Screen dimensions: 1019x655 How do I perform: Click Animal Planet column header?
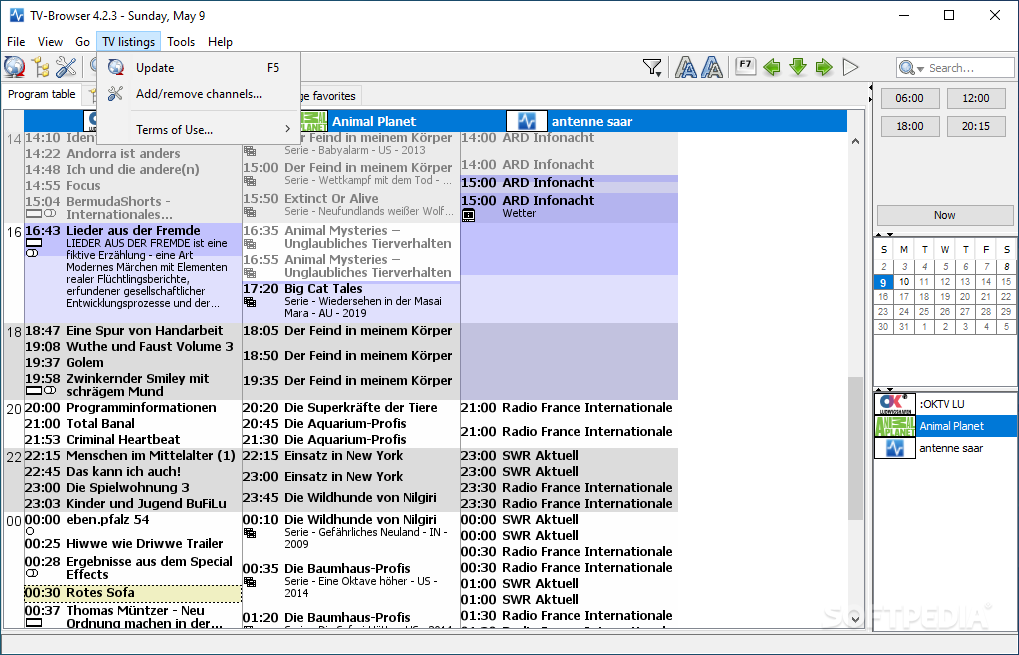(x=374, y=122)
